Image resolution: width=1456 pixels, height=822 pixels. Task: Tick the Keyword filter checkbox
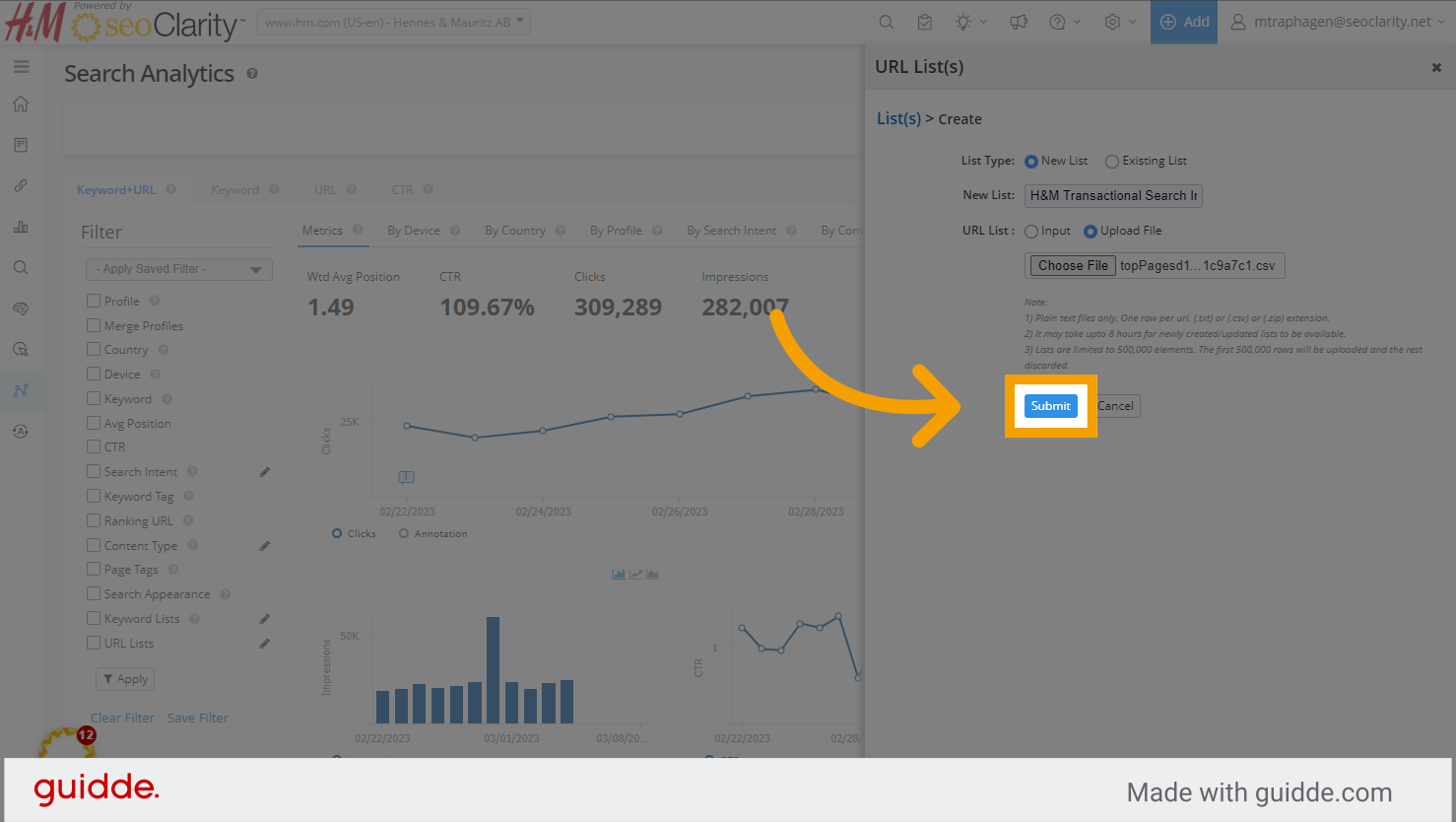pyautogui.click(x=94, y=398)
